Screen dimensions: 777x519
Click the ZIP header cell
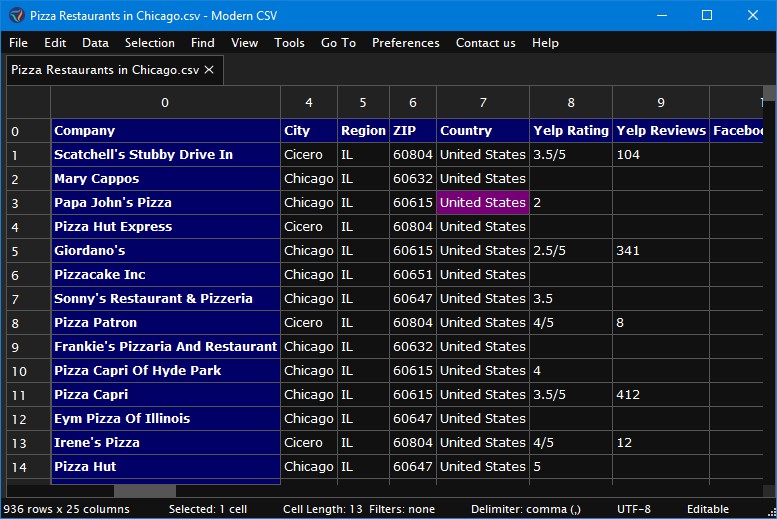[x=413, y=131]
